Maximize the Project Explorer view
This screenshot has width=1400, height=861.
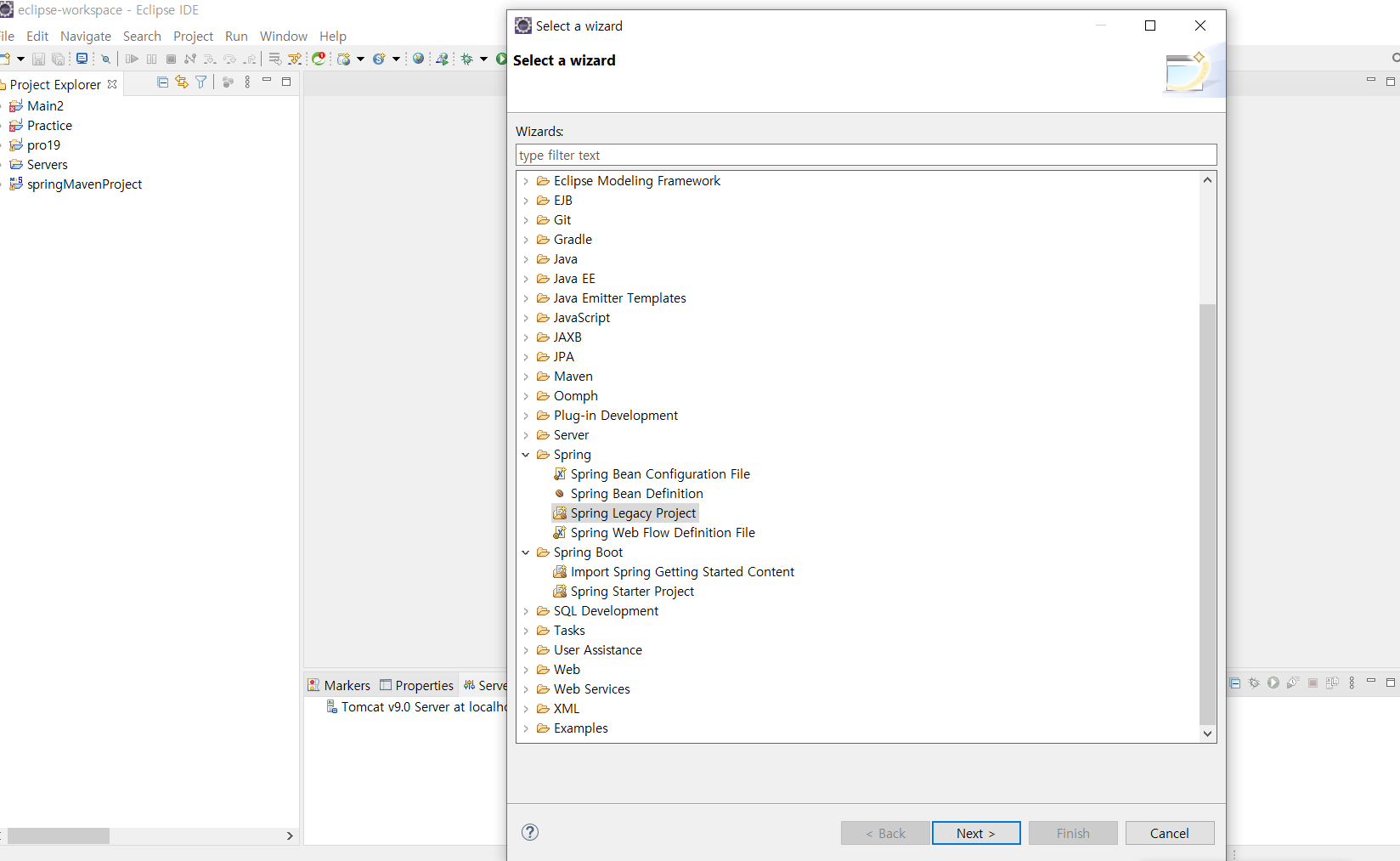pos(286,82)
